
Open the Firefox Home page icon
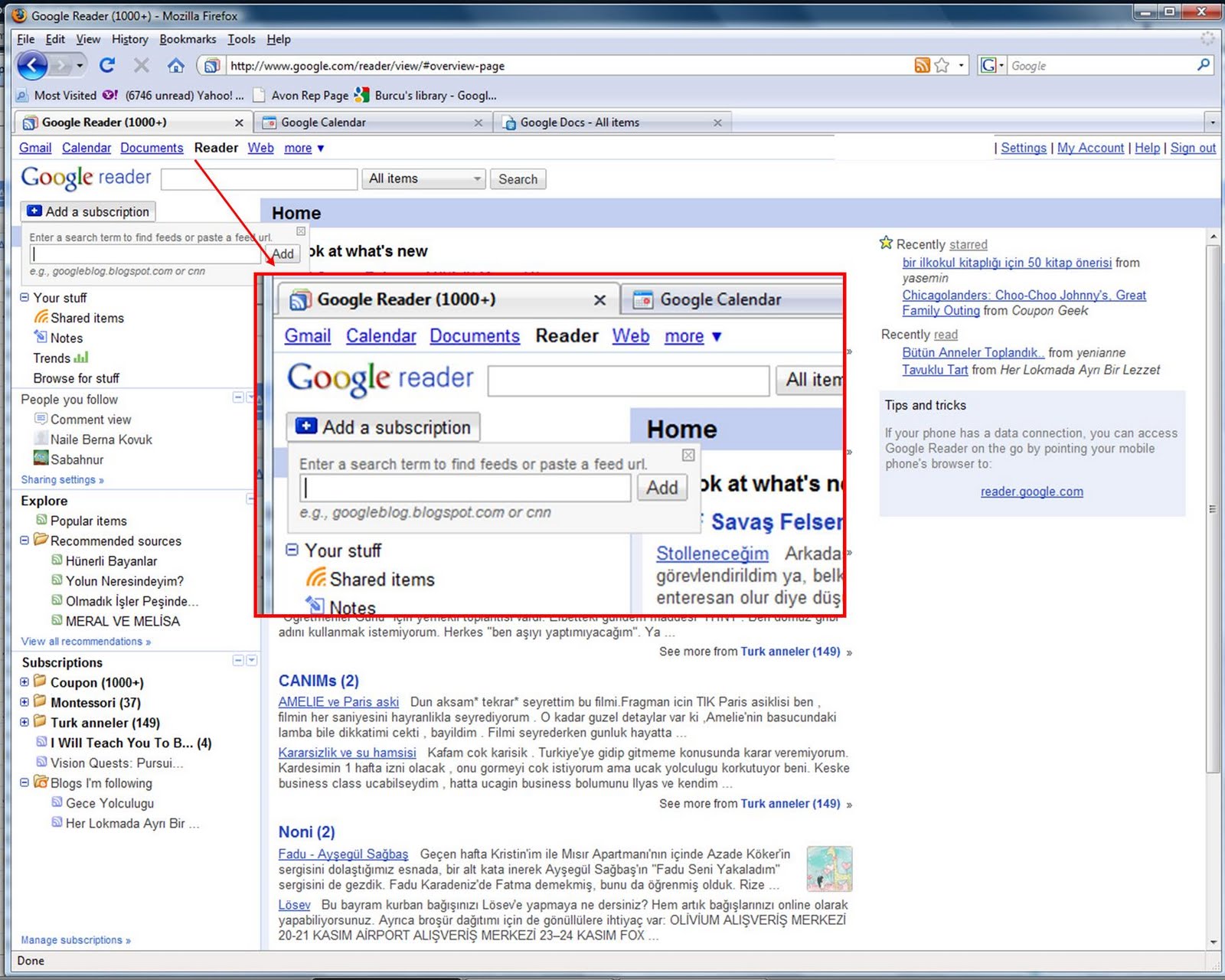point(176,66)
